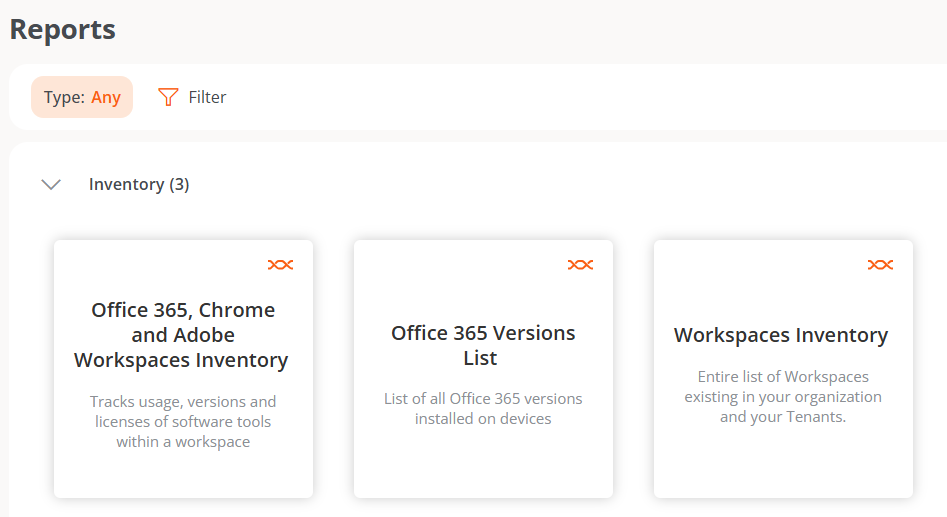
Task: Click logo icon on Office 365 Versions List card
Action: tap(580, 265)
